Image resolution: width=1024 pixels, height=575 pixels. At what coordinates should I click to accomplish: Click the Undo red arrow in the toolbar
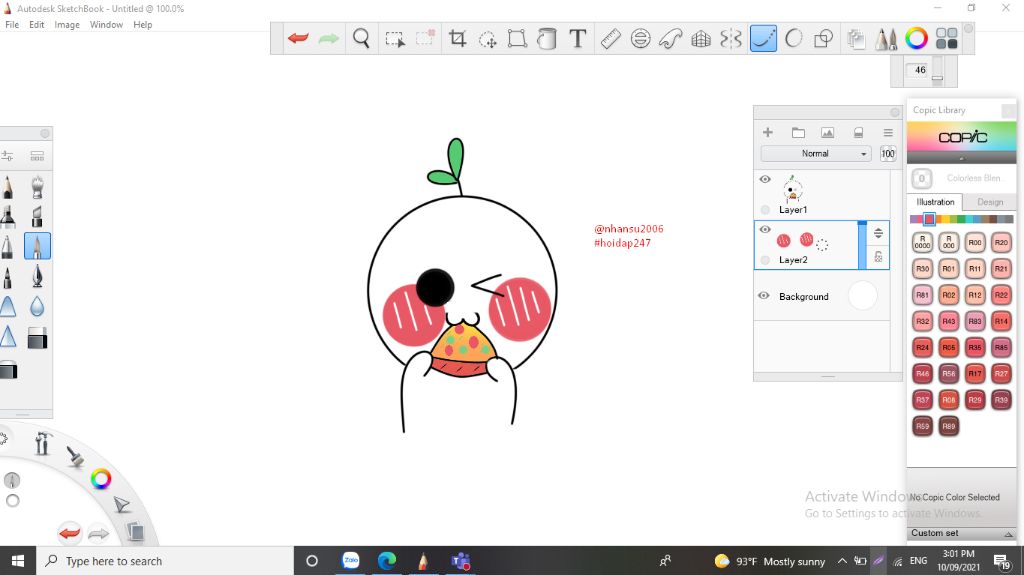(x=298, y=39)
